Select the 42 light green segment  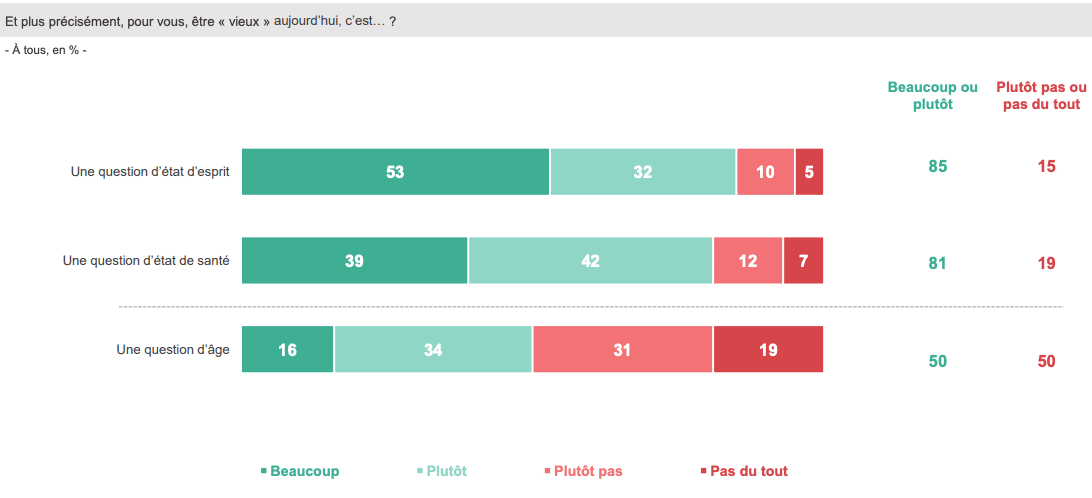[591, 260]
